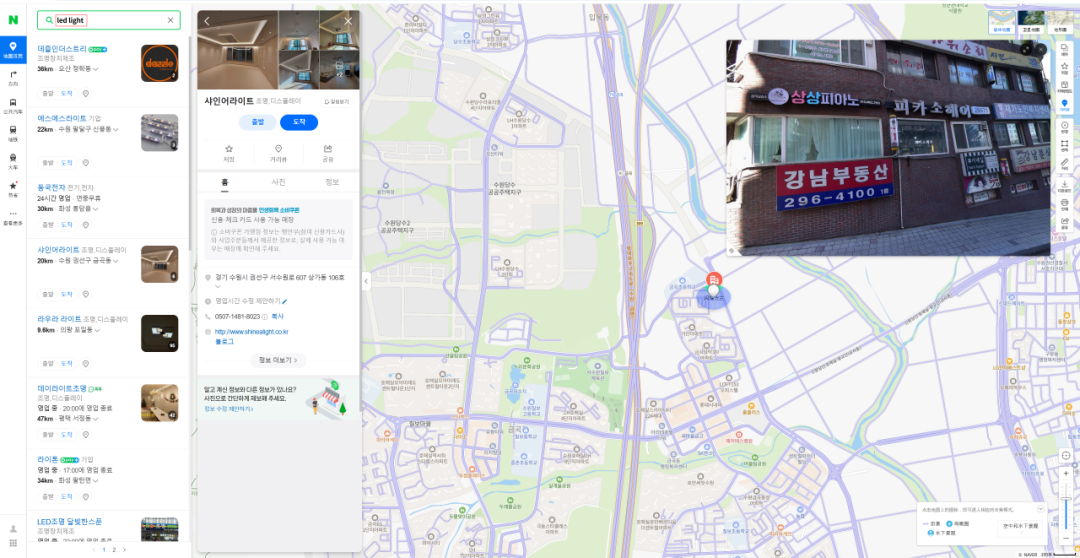Expand the 의왕 포일동 address chevron

tap(96, 331)
